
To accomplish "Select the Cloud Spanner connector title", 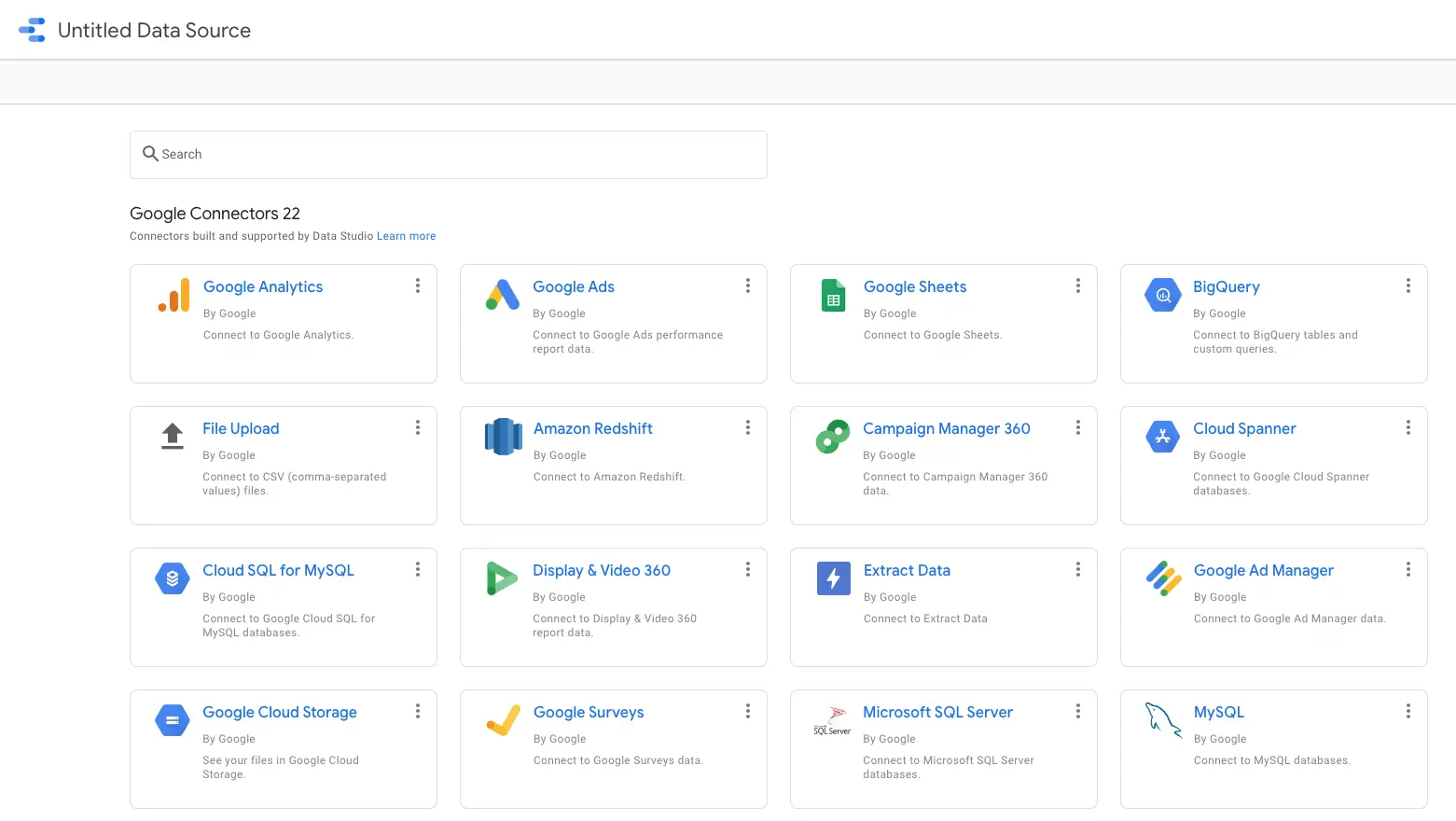I will coord(1244,428).
